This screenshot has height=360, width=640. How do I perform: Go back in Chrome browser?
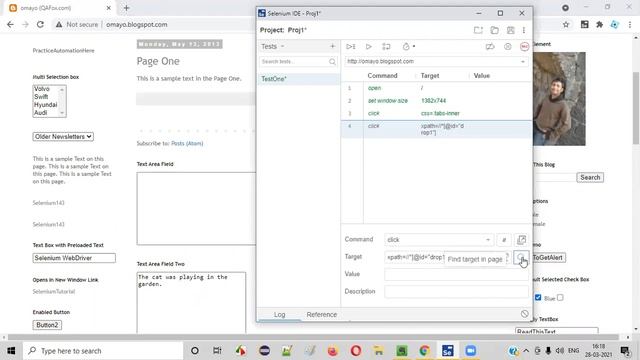pyautogui.click(x=10, y=24)
